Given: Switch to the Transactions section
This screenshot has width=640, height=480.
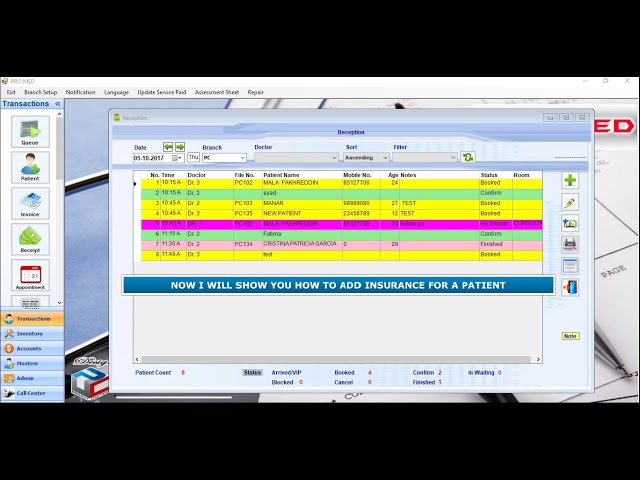Looking at the screenshot, I should click(x=32, y=319).
